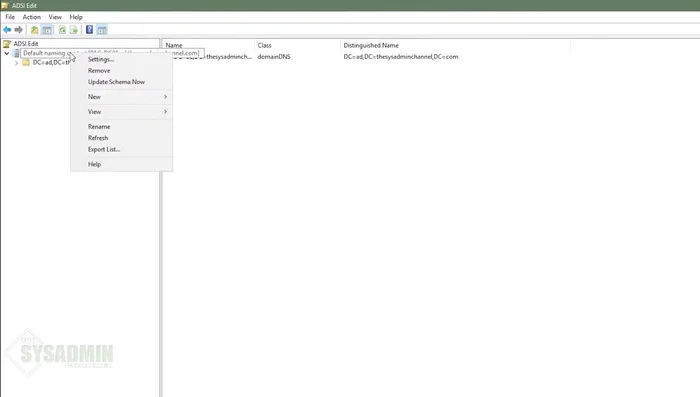Click the blue Help question mark icon

click(89, 30)
